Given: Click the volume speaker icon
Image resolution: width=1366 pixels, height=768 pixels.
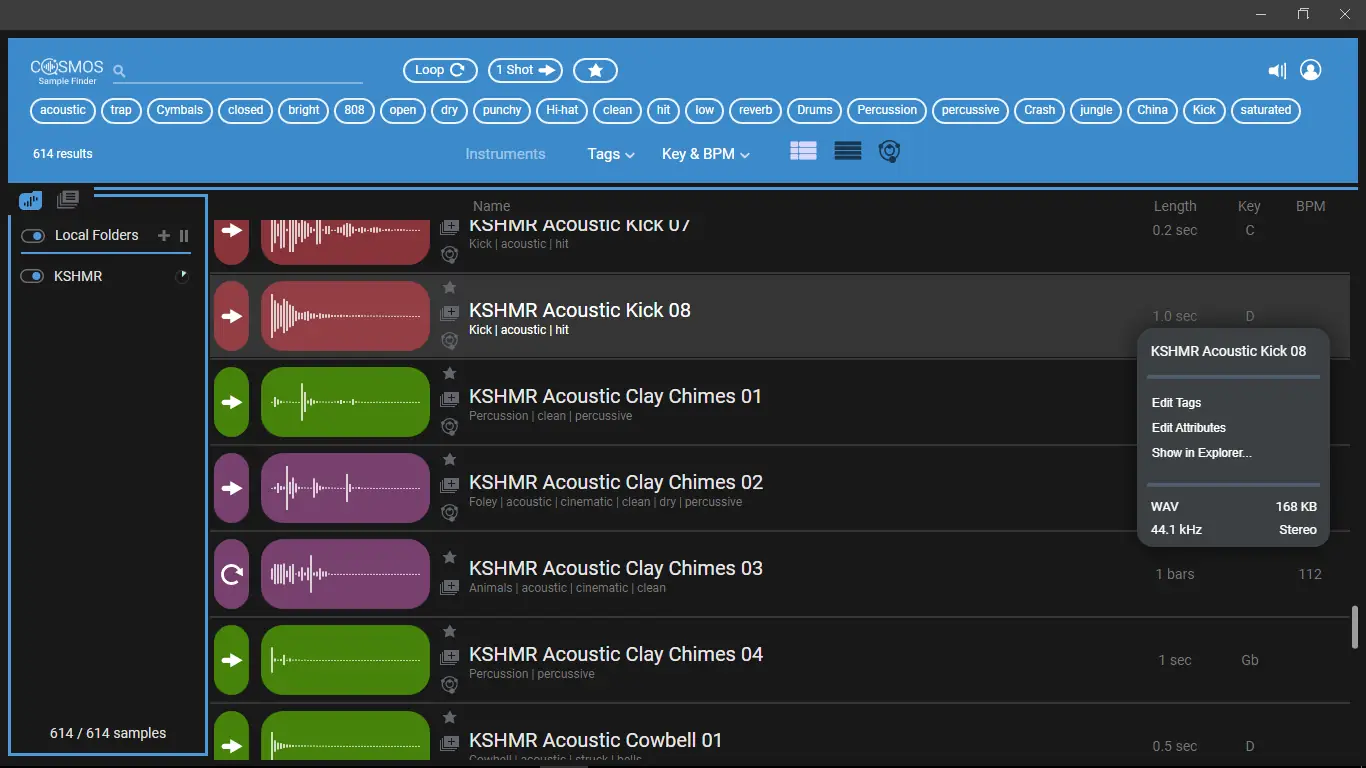Looking at the screenshot, I should pyautogui.click(x=1277, y=71).
